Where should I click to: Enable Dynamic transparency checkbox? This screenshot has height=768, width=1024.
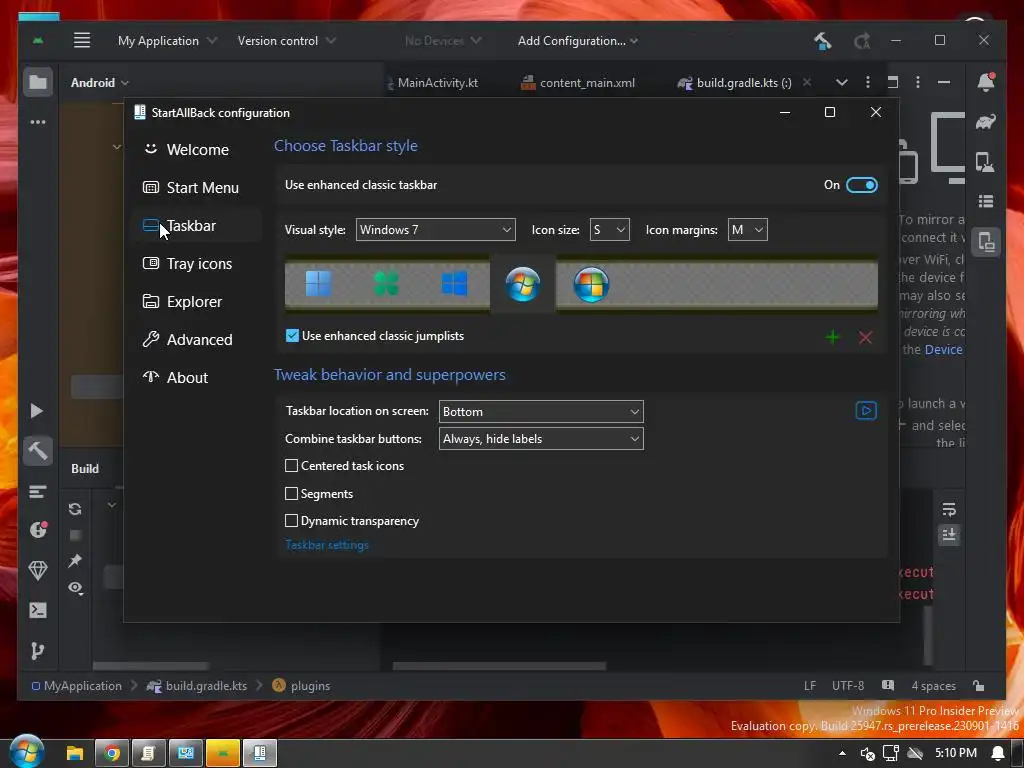291,520
